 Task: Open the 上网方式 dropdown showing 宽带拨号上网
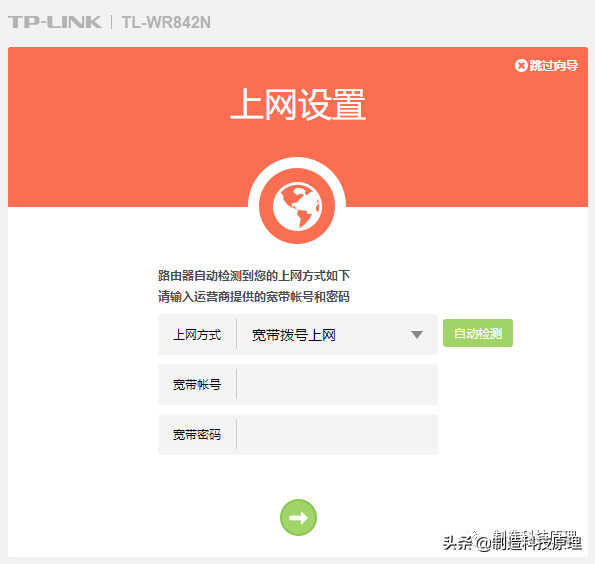337,335
